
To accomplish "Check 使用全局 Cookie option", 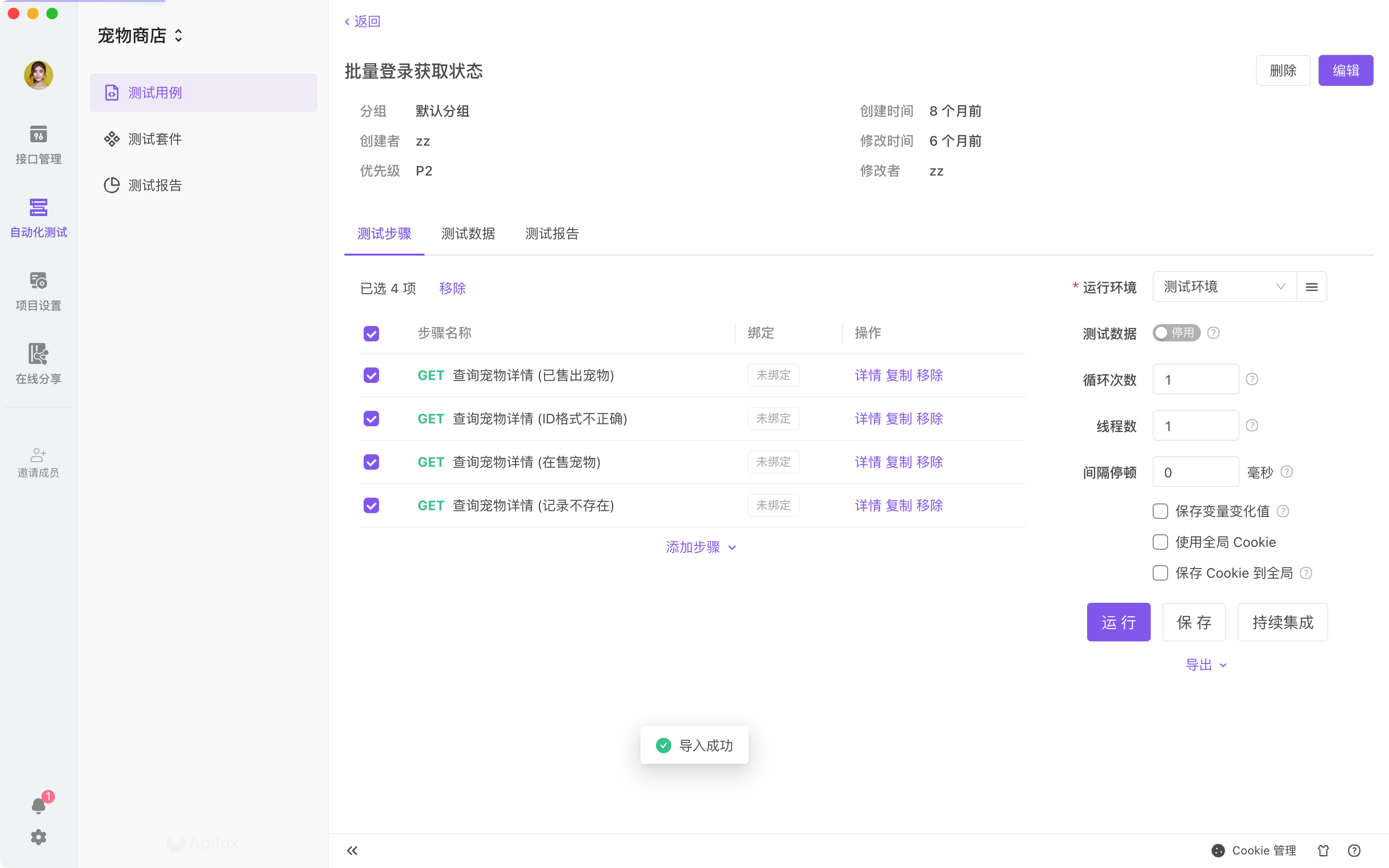I will coord(1160,542).
